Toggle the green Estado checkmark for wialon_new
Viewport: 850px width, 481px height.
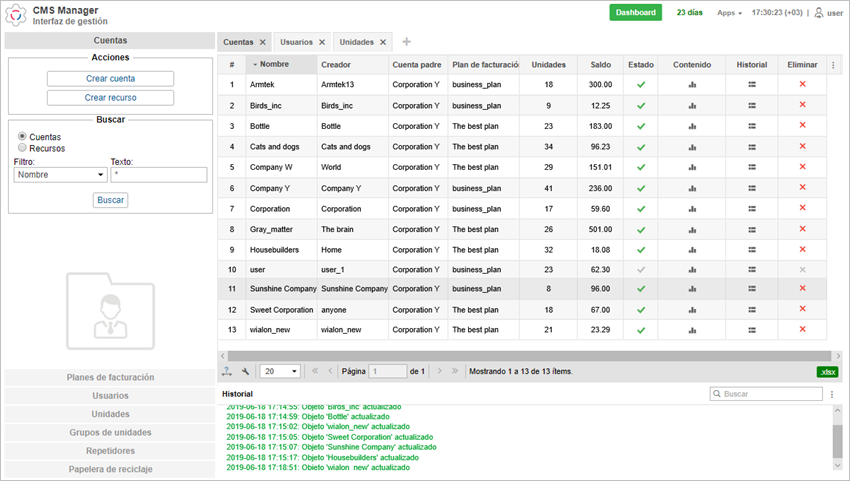click(641, 330)
